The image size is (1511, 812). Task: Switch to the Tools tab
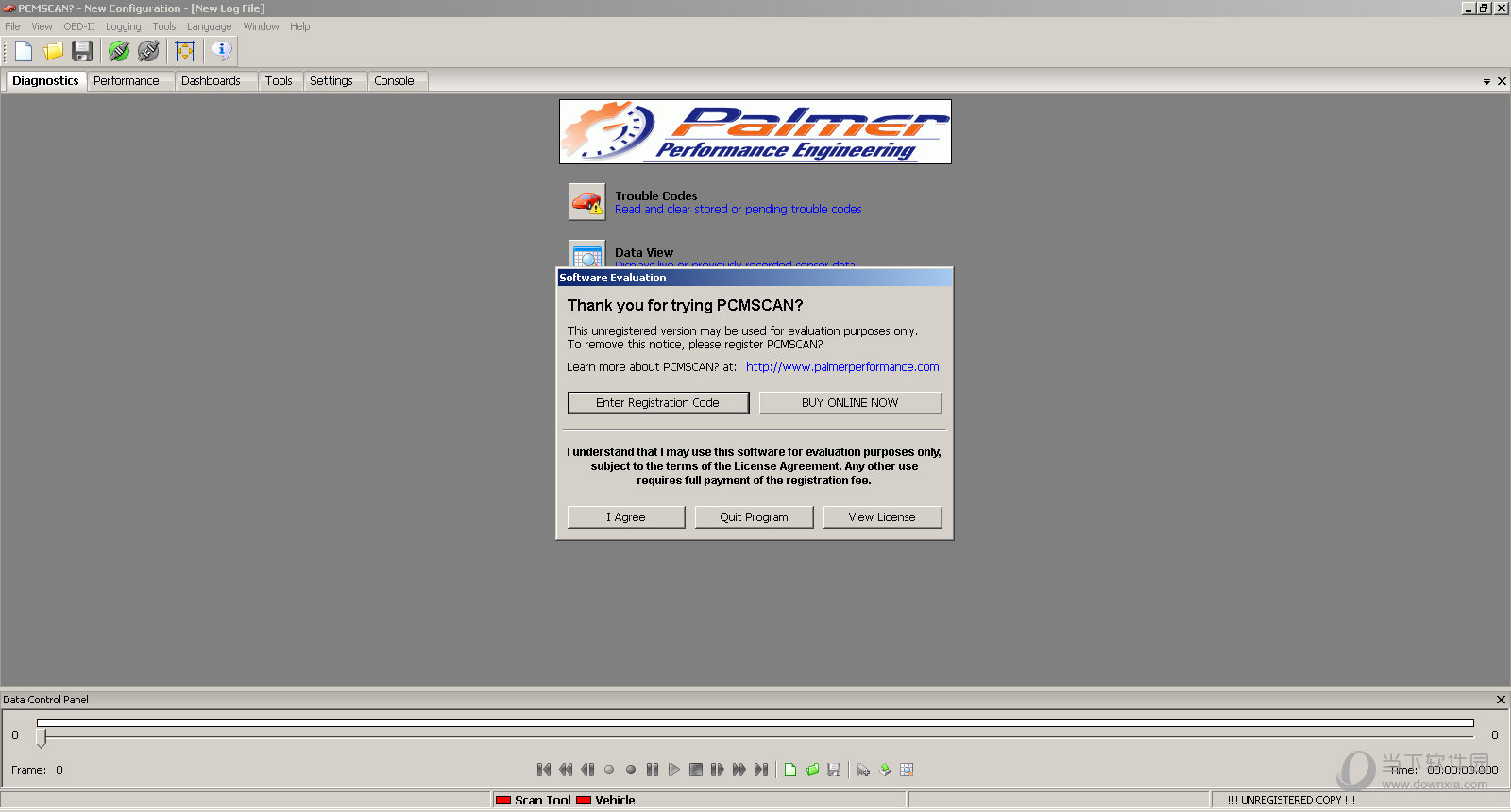coord(279,81)
